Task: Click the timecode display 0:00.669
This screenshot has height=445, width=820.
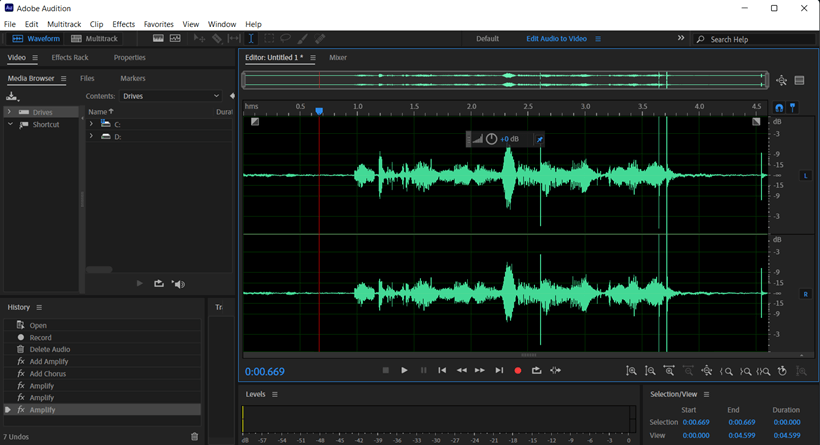Action: pyautogui.click(x=265, y=372)
